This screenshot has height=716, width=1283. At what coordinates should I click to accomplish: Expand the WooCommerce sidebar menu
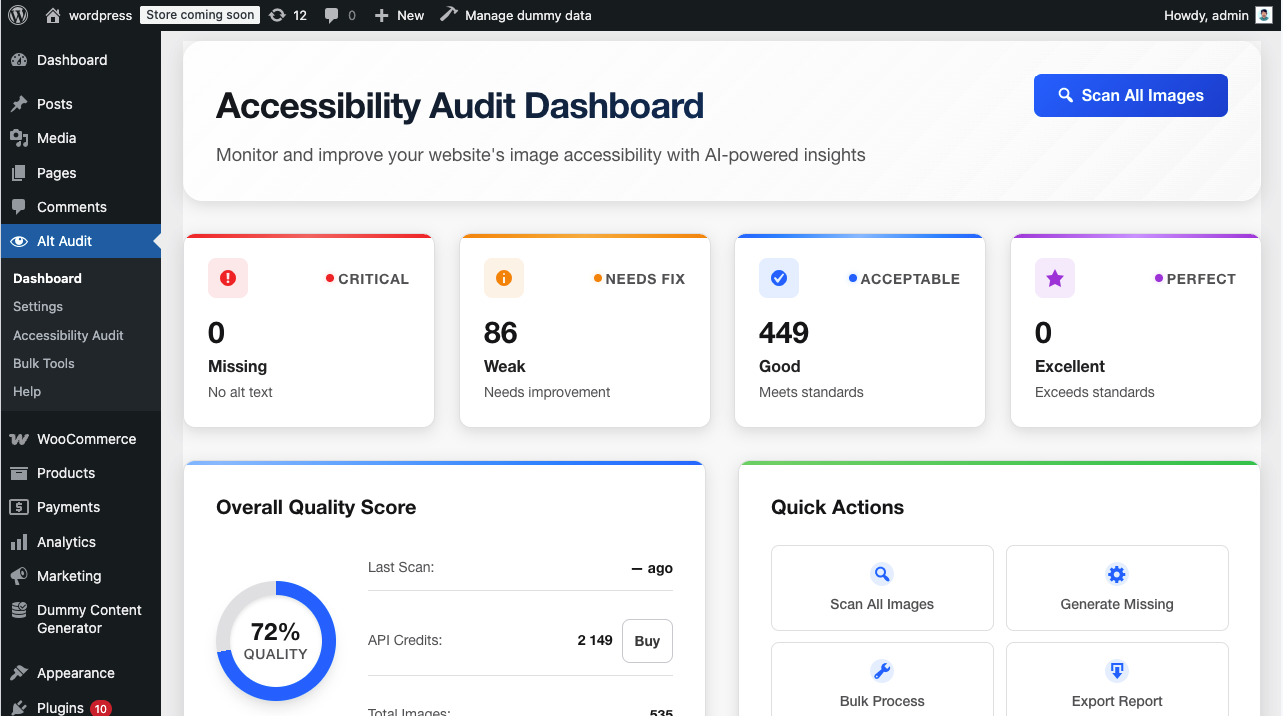tap(86, 439)
